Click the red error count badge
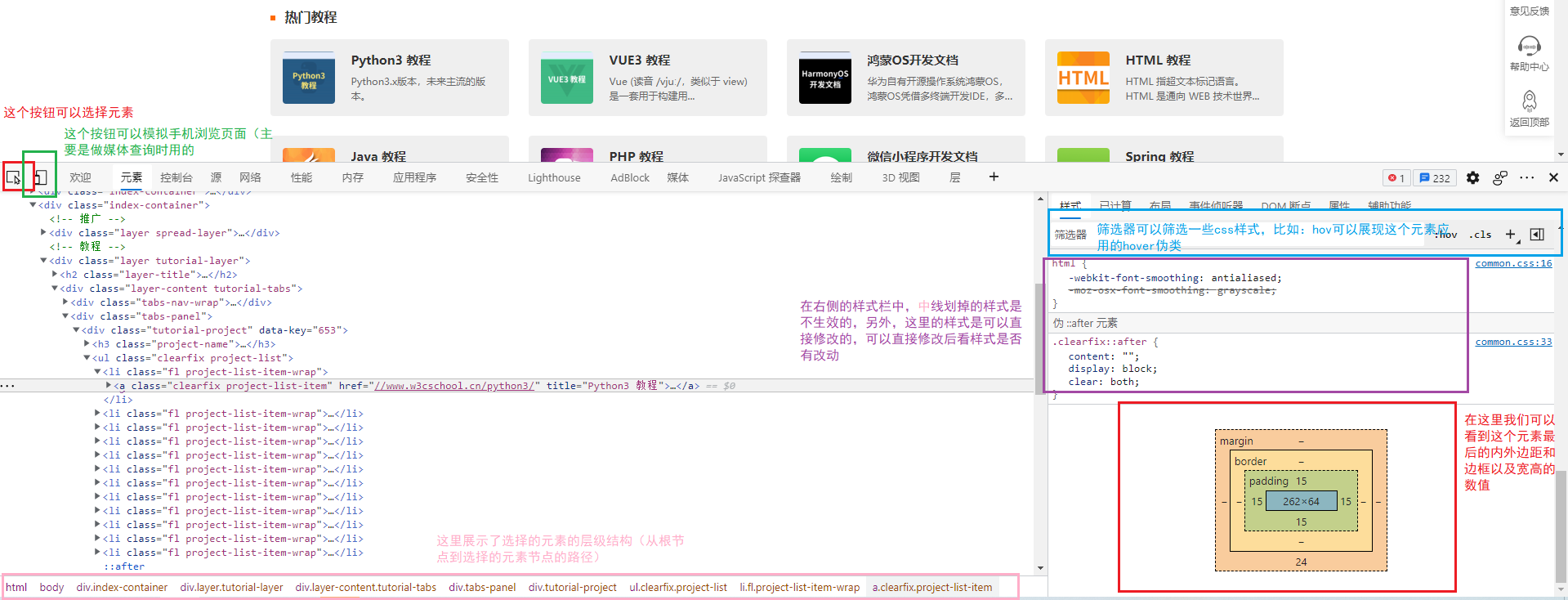 [x=1396, y=177]
